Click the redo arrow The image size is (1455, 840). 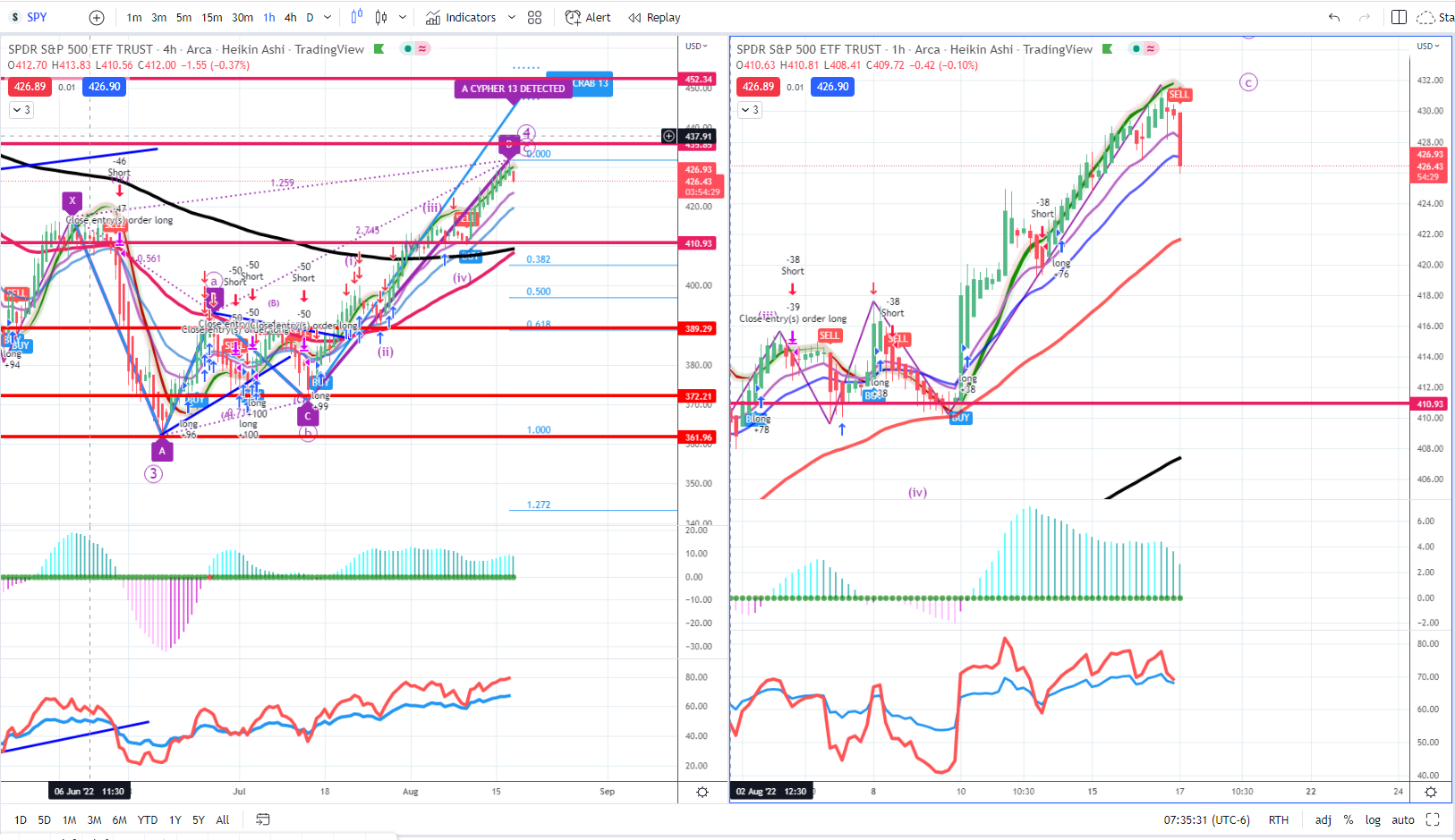pyautogui.click(x=1365, y=17)
